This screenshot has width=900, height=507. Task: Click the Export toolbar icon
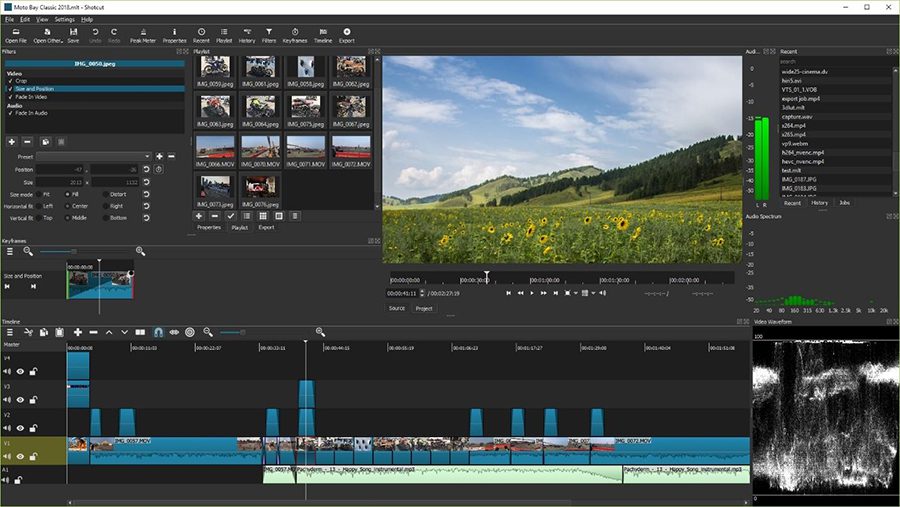point(347,36)
